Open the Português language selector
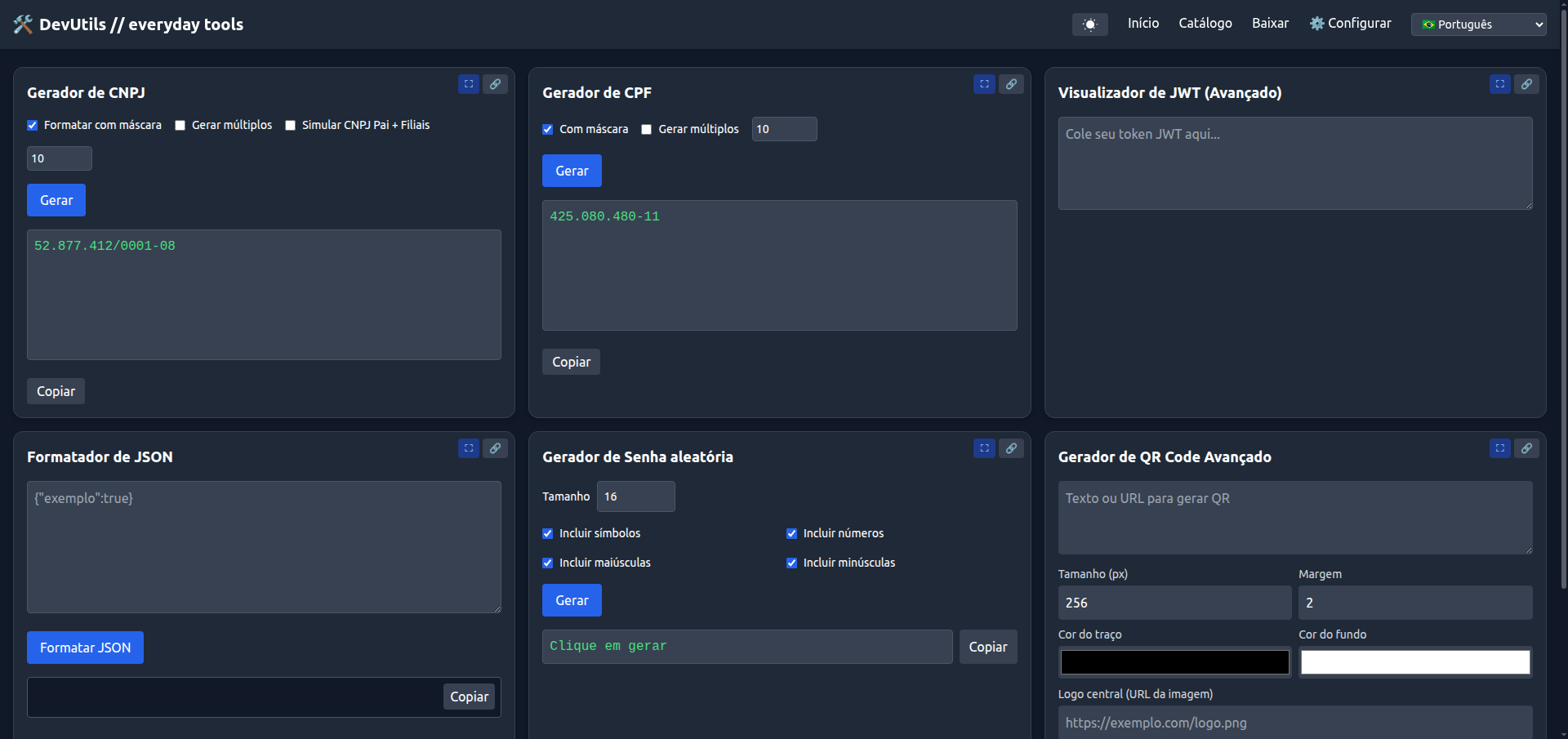This screenshot has height=739, width=1568. (1478, 24)
